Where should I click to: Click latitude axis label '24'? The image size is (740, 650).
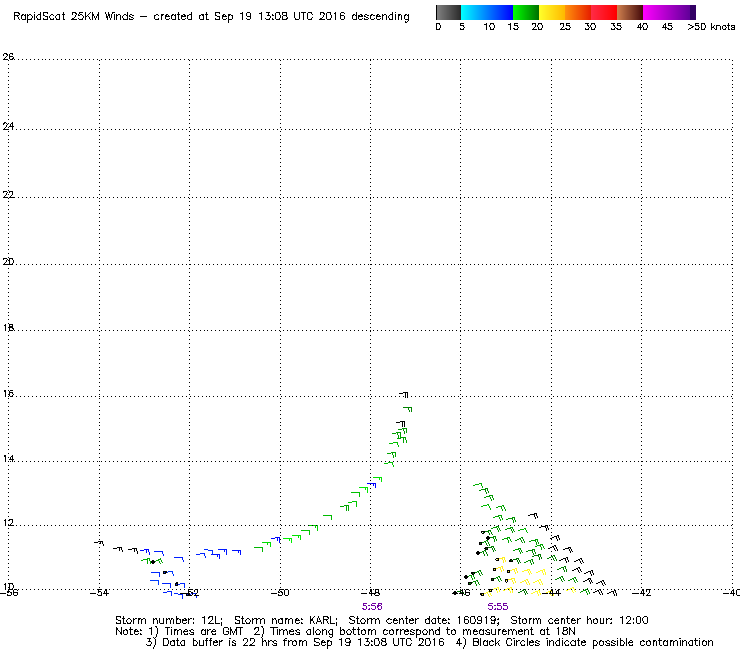point(8,126)
